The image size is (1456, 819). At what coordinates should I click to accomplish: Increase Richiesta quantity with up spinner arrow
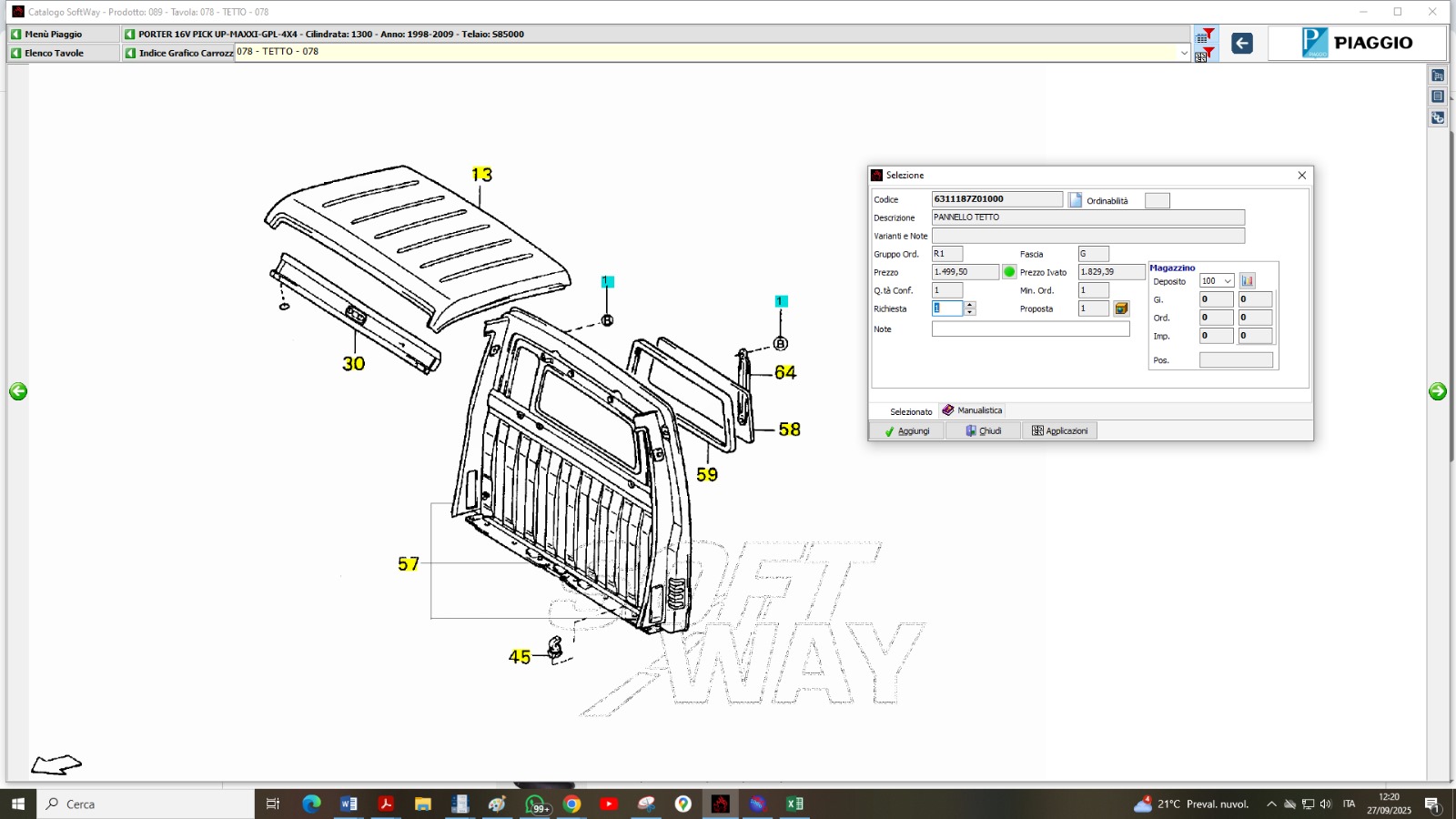[x=970, y=305]
